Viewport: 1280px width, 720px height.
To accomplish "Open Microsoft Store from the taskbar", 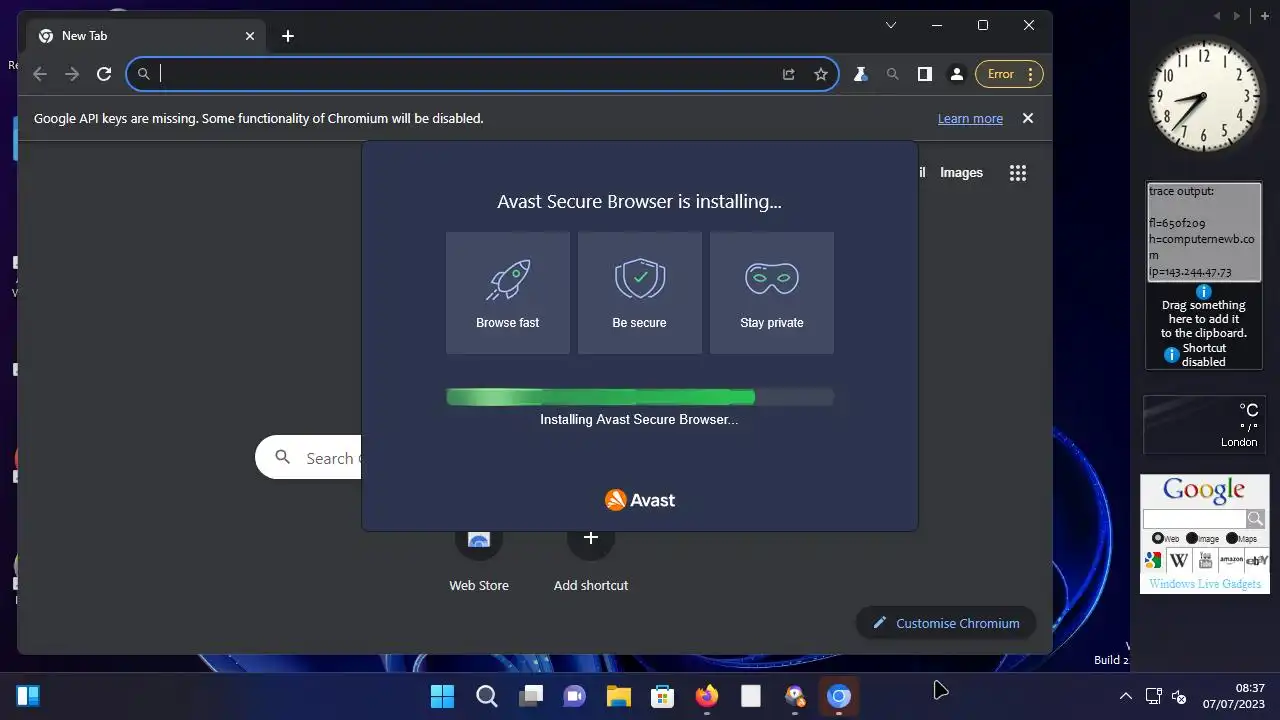I will (x=663, y=696).
